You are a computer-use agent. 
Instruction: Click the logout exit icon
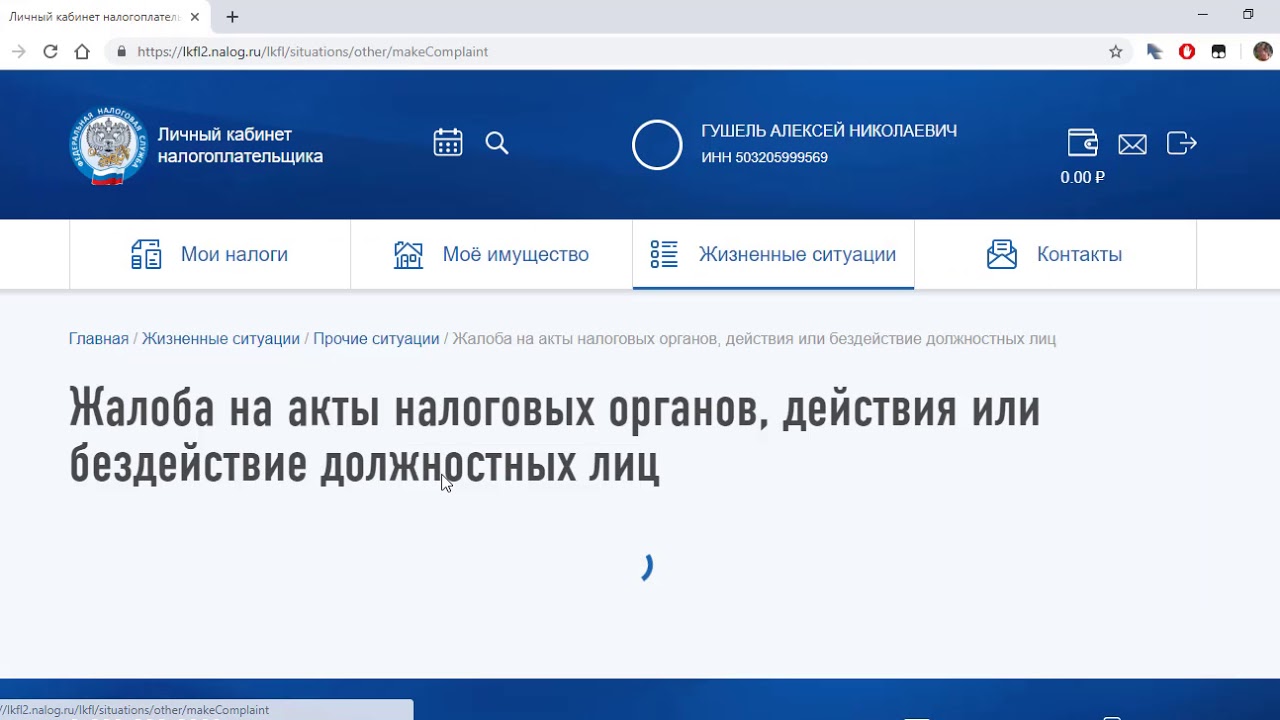(x=1181, y=143)
